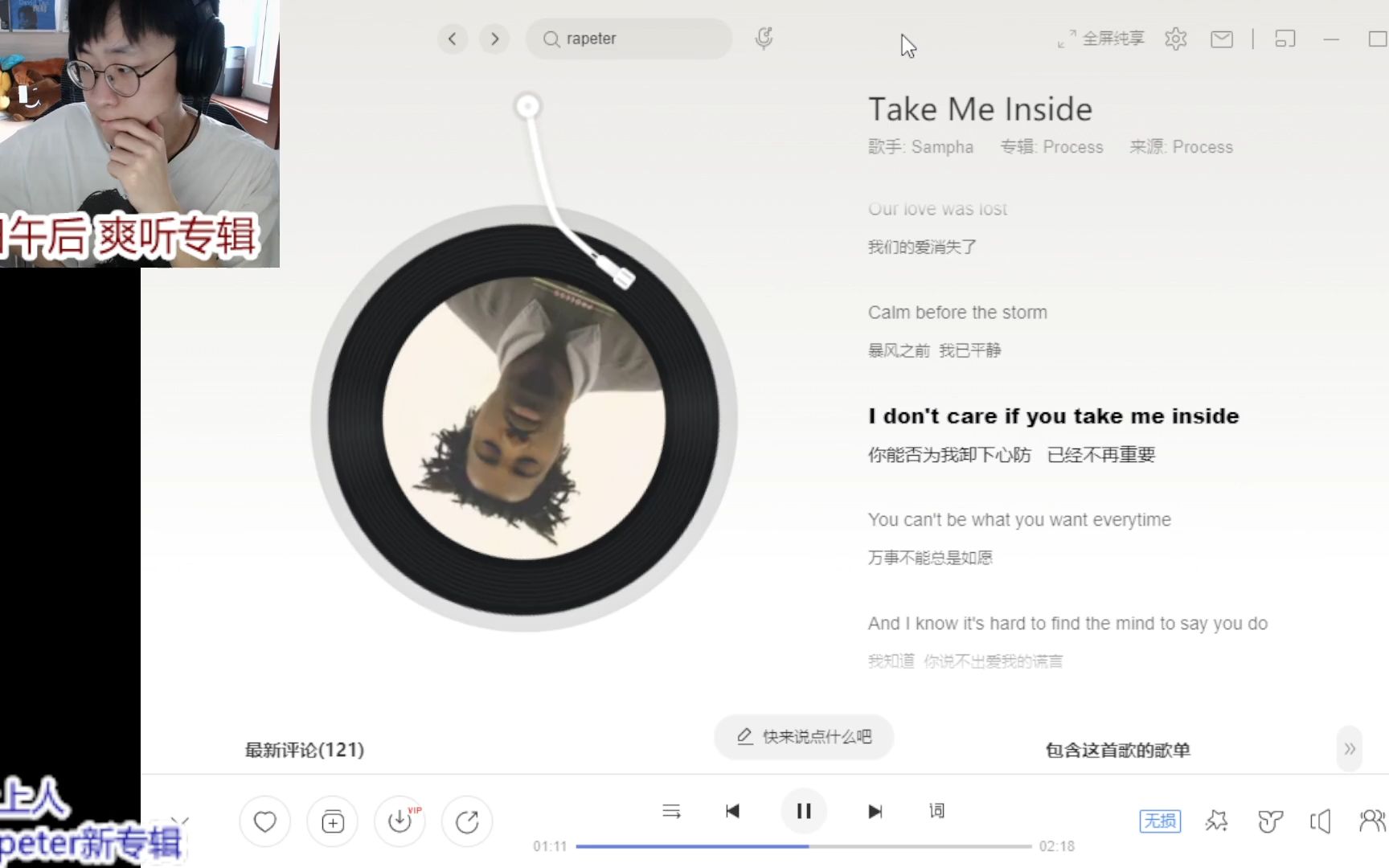This screenshot has height=868, width=1389.
Task: Click lyric translation 万事不能总是如愿
Action: point(930,558)
